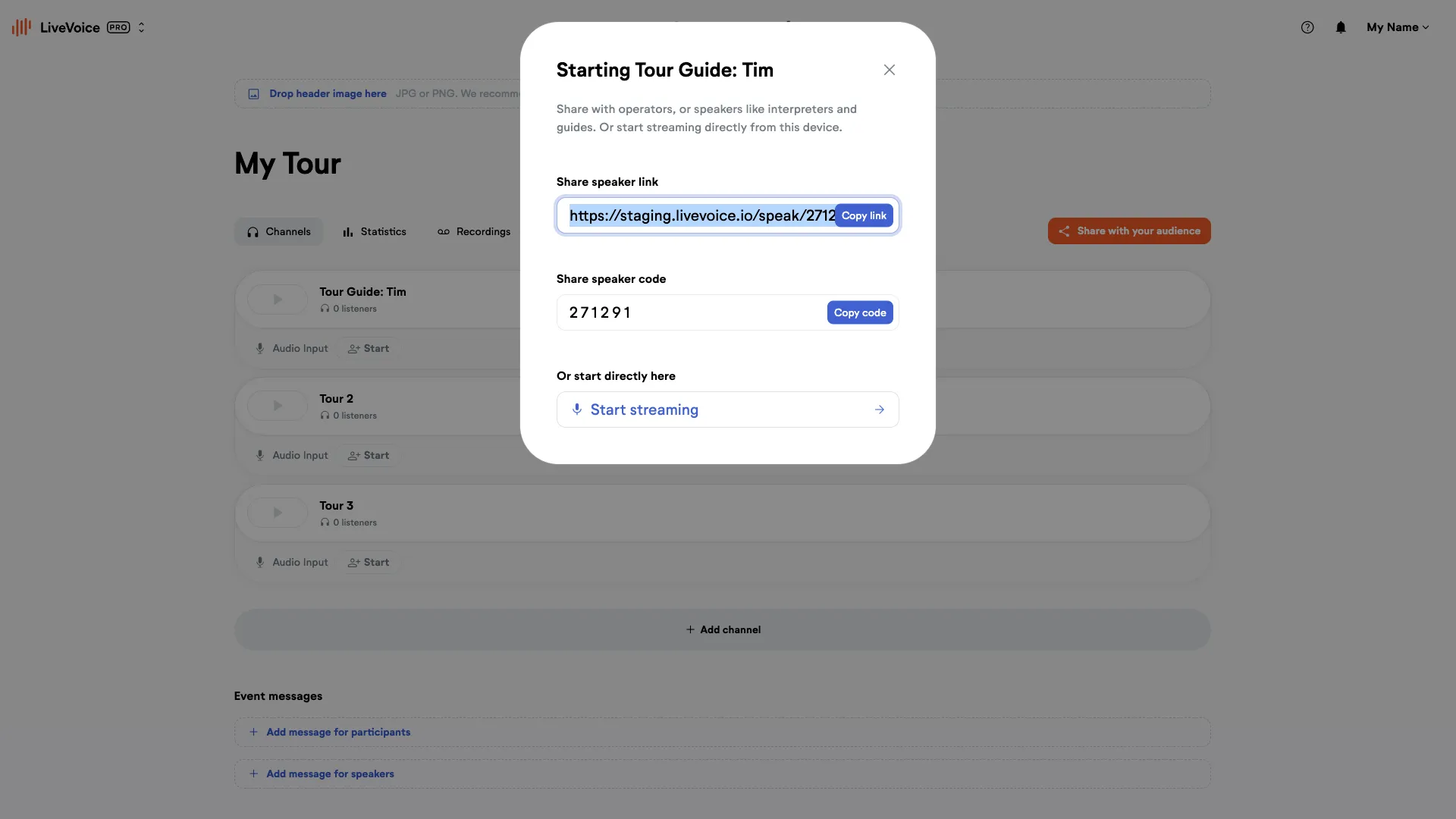Click 0 listeners under Tour 2

point(349,416)
